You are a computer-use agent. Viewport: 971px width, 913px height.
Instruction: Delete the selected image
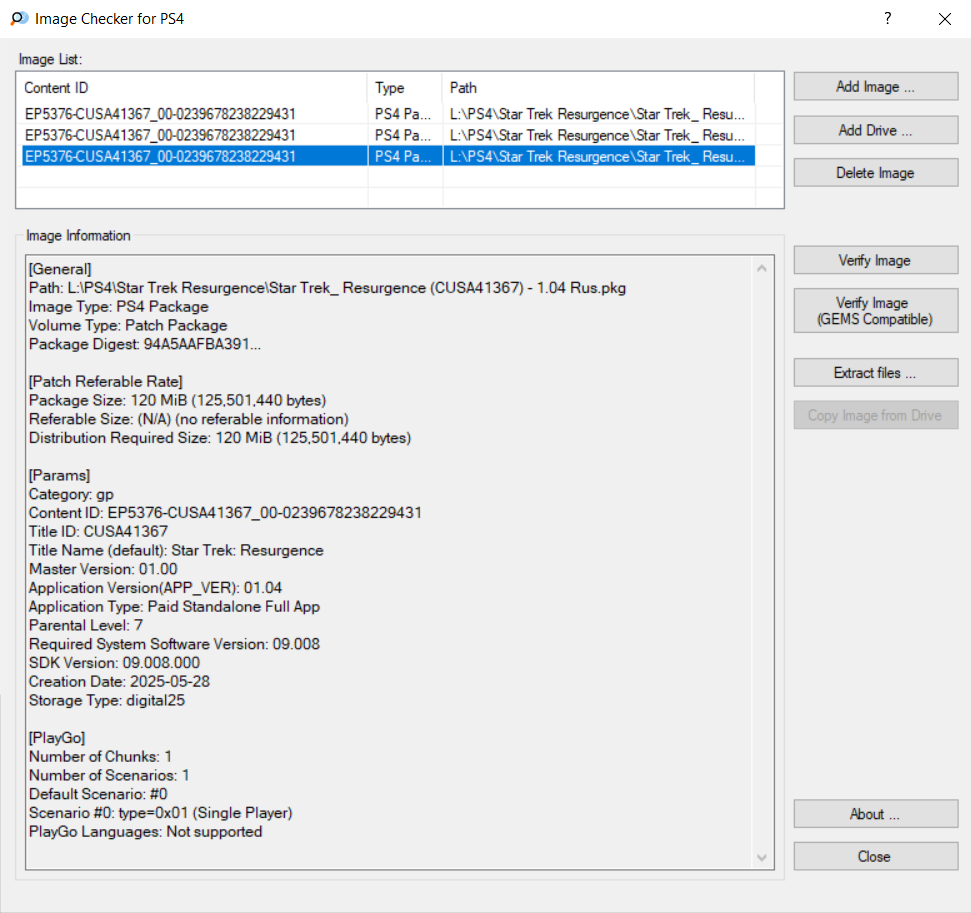point(876,173)
